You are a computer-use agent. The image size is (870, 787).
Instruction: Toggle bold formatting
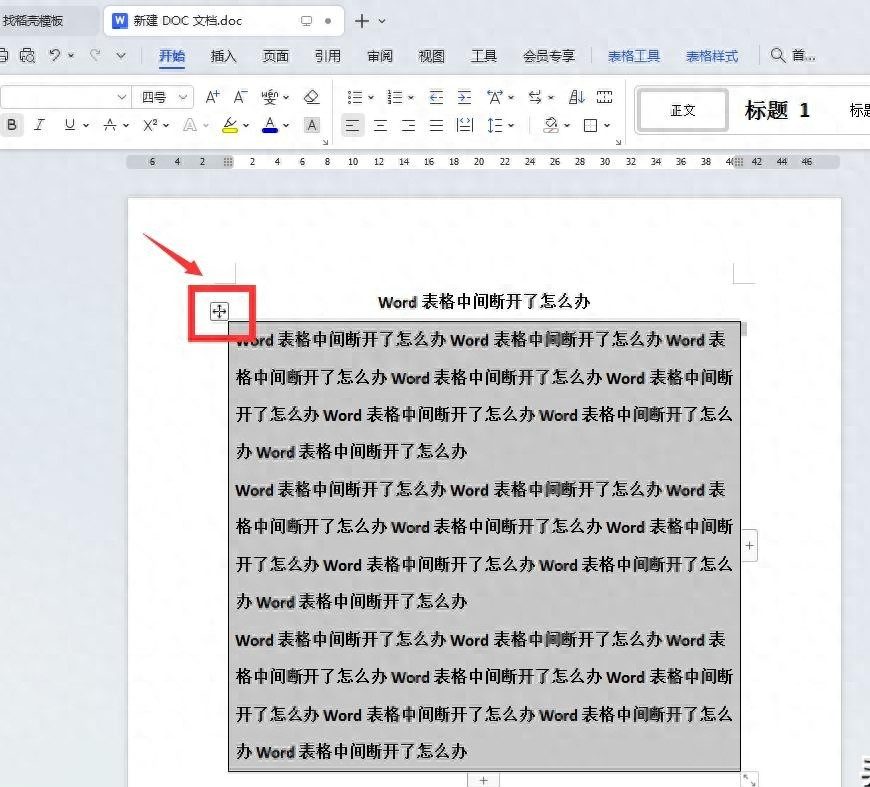[x=12, y=125]
